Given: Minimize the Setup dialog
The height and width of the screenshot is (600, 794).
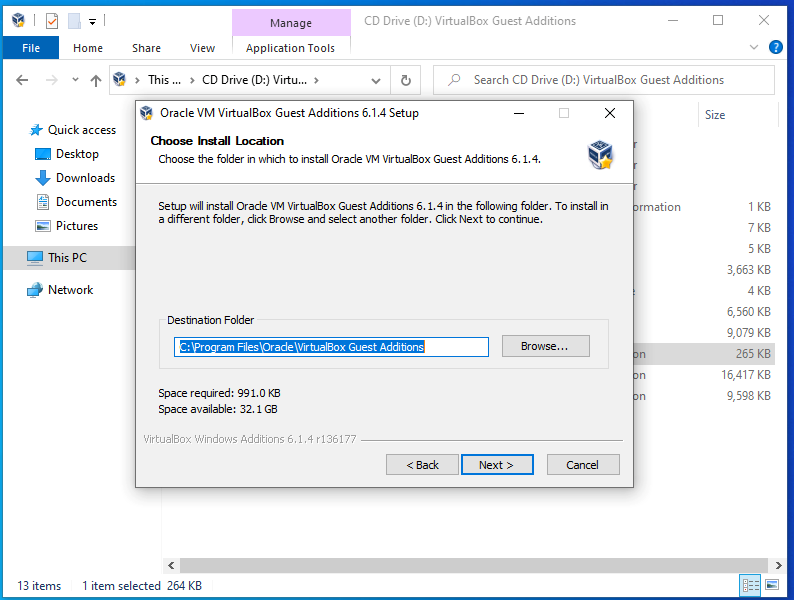Looking at the screenshot, I should click(519, 113).
